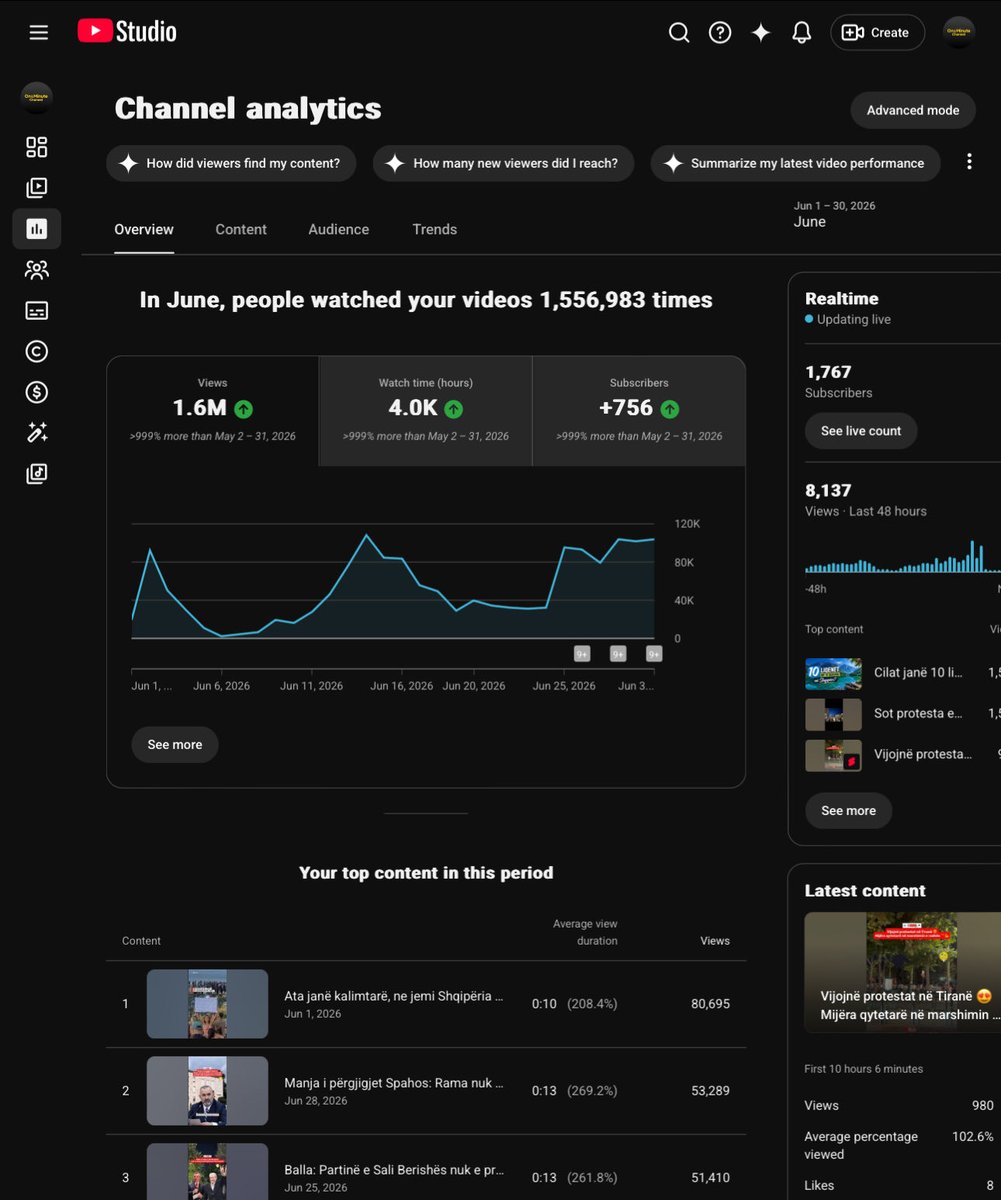Screen dimensions: 1001x1200
Task: Click the Jun 16, 2026 axis label
Action: (x=402, y=686)
